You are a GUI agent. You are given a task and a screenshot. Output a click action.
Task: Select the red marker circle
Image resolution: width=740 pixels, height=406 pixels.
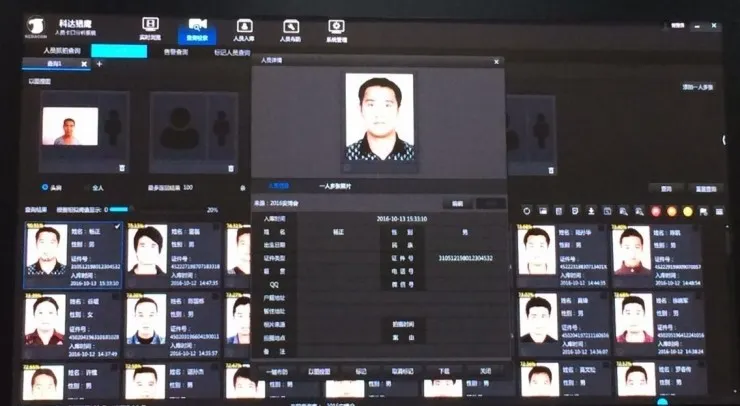coord(656,211)
